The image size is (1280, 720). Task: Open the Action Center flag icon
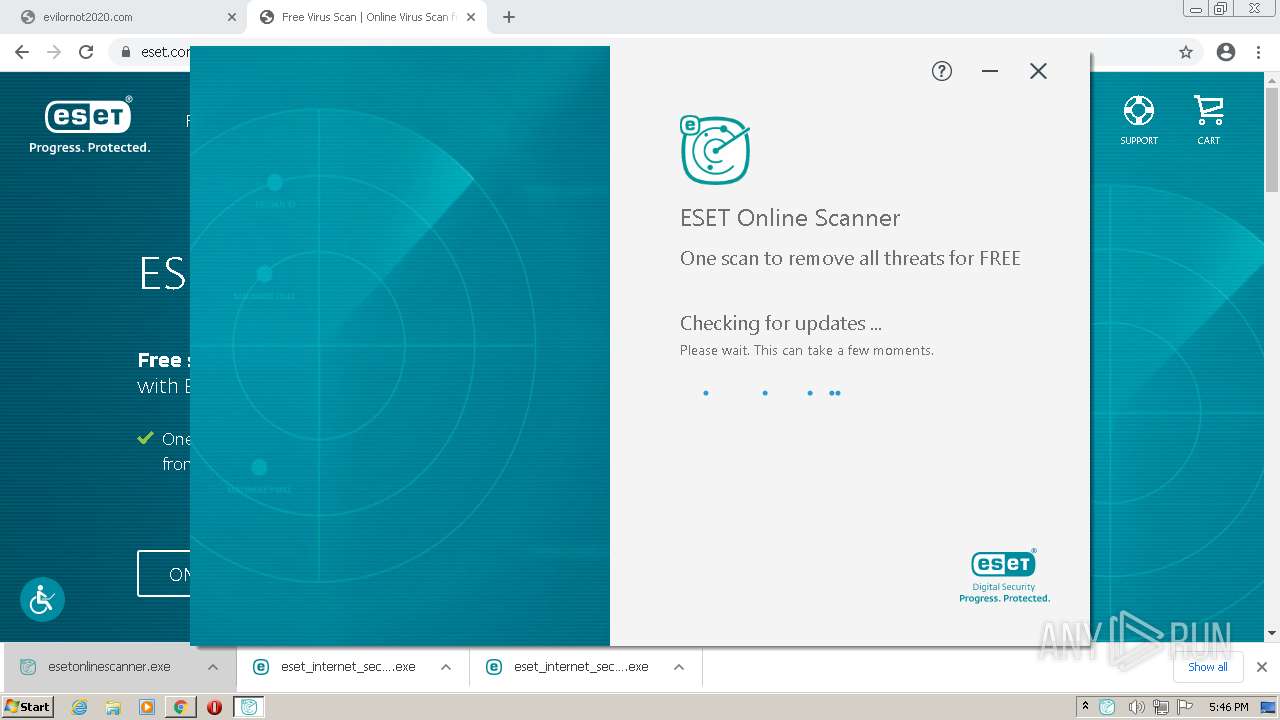click(x=1187, y=707)
